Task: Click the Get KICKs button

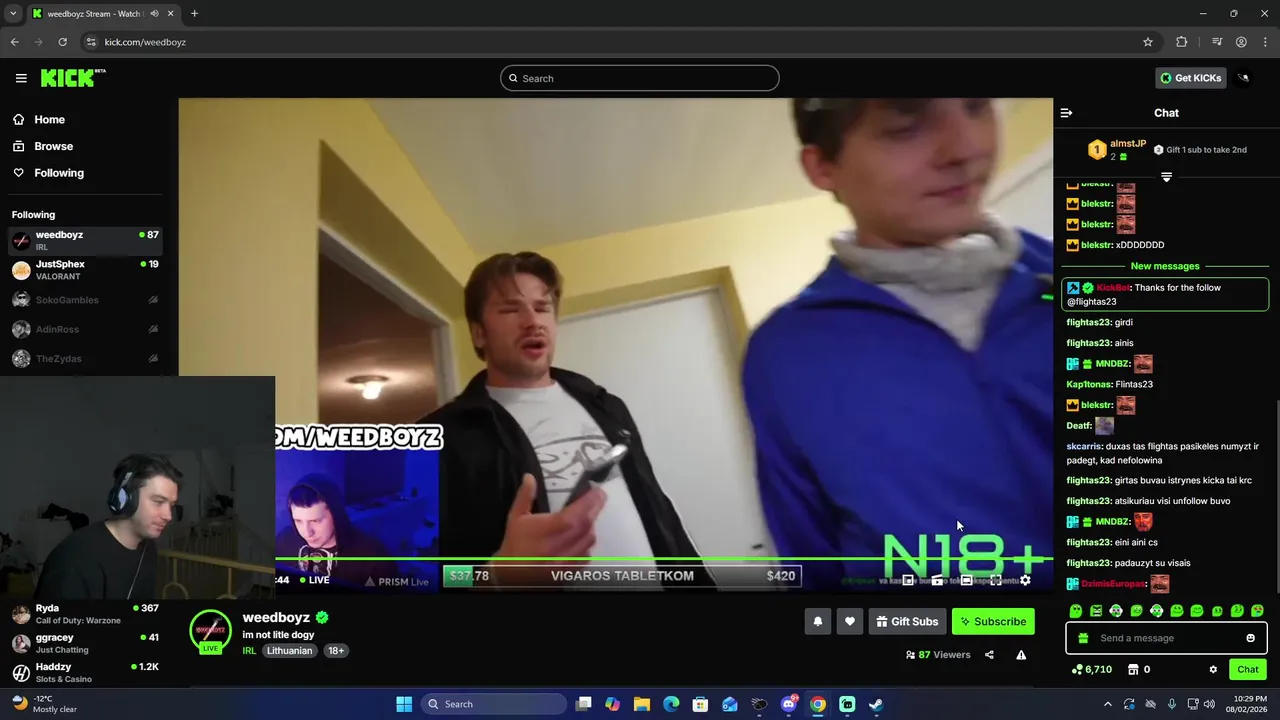Action: pos(1190,78)
